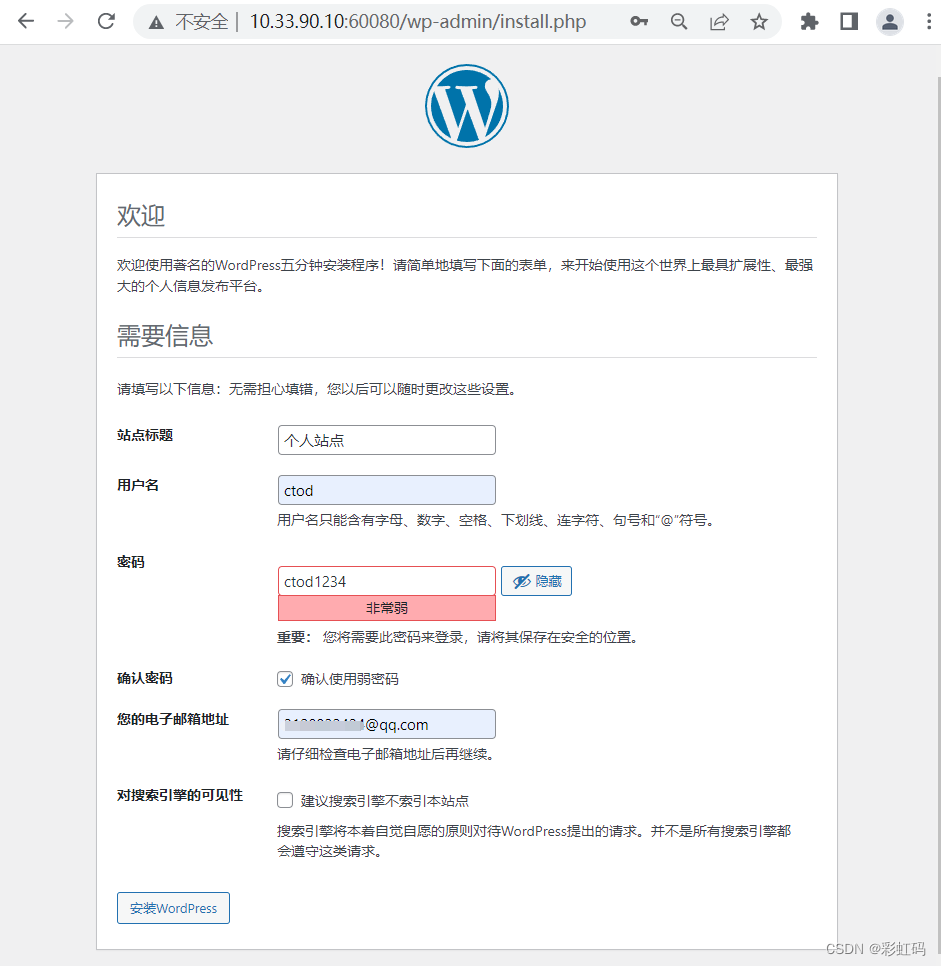Viewport: 941px width, 966px height.
Task: Click 请仔细检查电子邮箱地址后再继续 hint
Action: (386, 754)
